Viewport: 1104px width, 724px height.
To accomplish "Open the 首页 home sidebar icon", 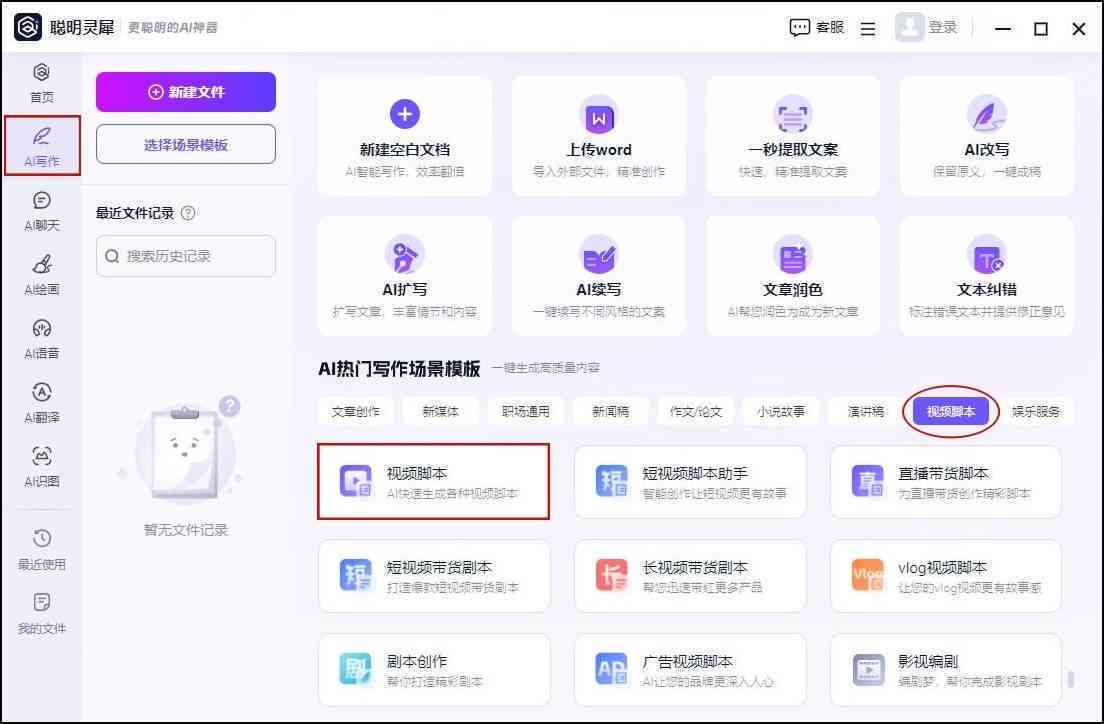I will tap(42, 73).
